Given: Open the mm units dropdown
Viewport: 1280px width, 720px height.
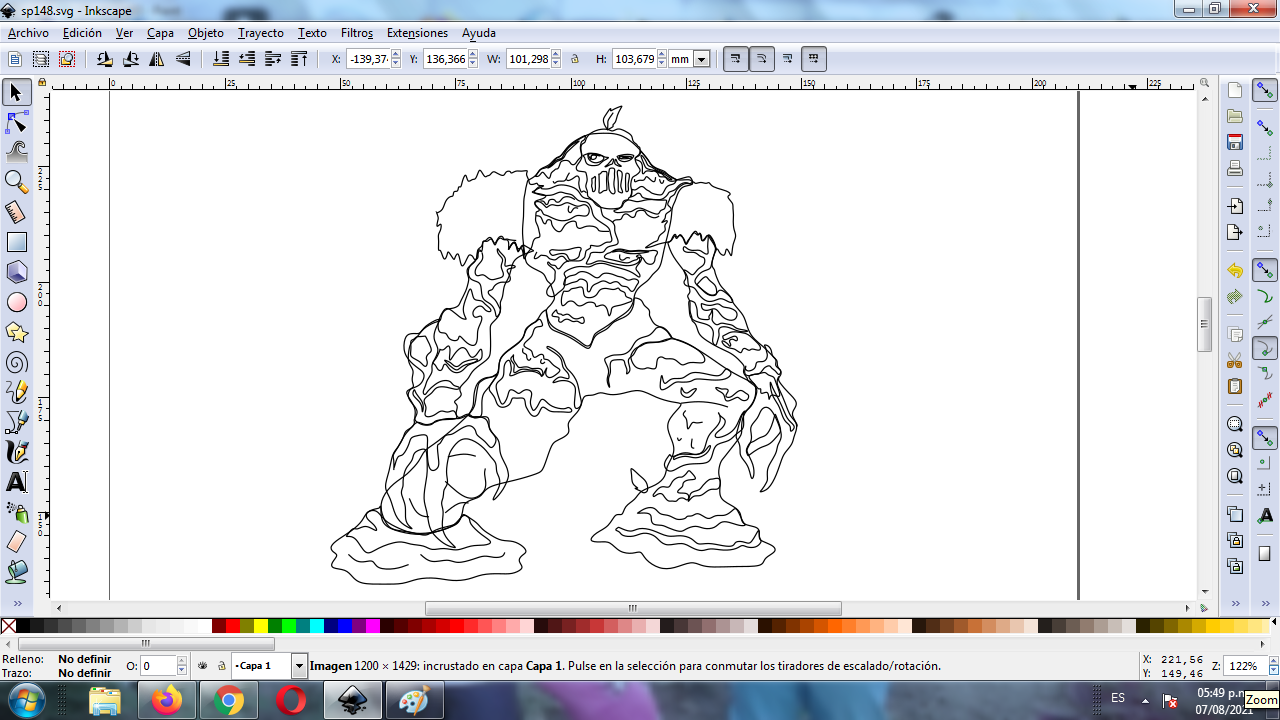Looking at the screenshot, I should tap(701, 59).
